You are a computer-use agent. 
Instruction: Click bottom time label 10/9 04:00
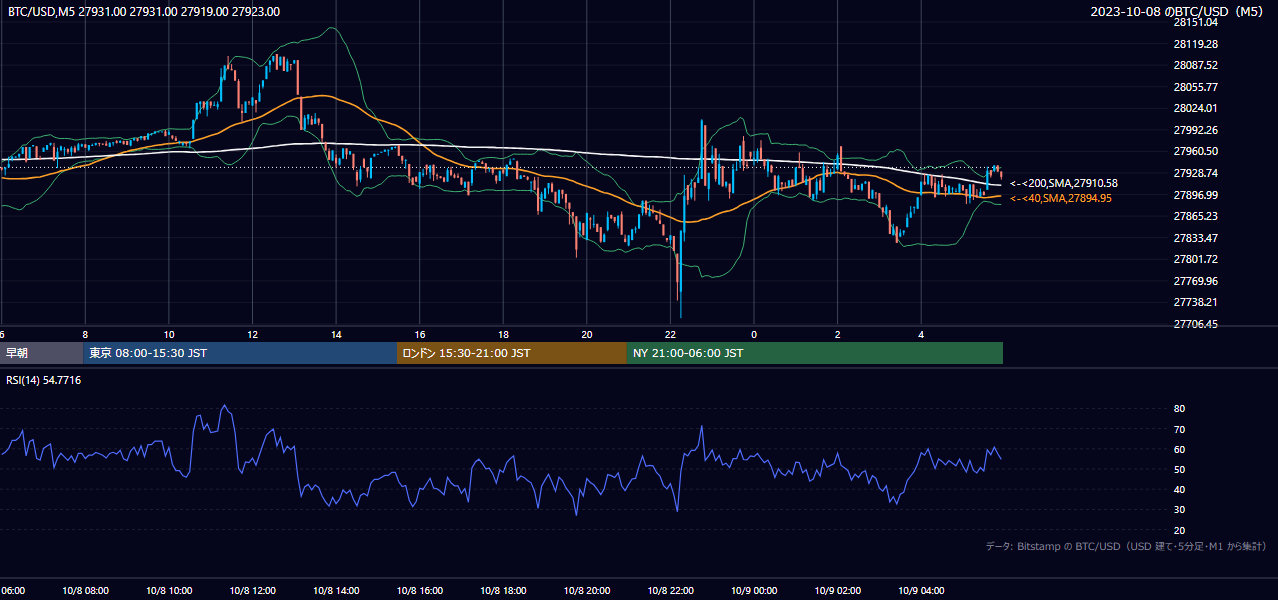(x=921, y=591)
